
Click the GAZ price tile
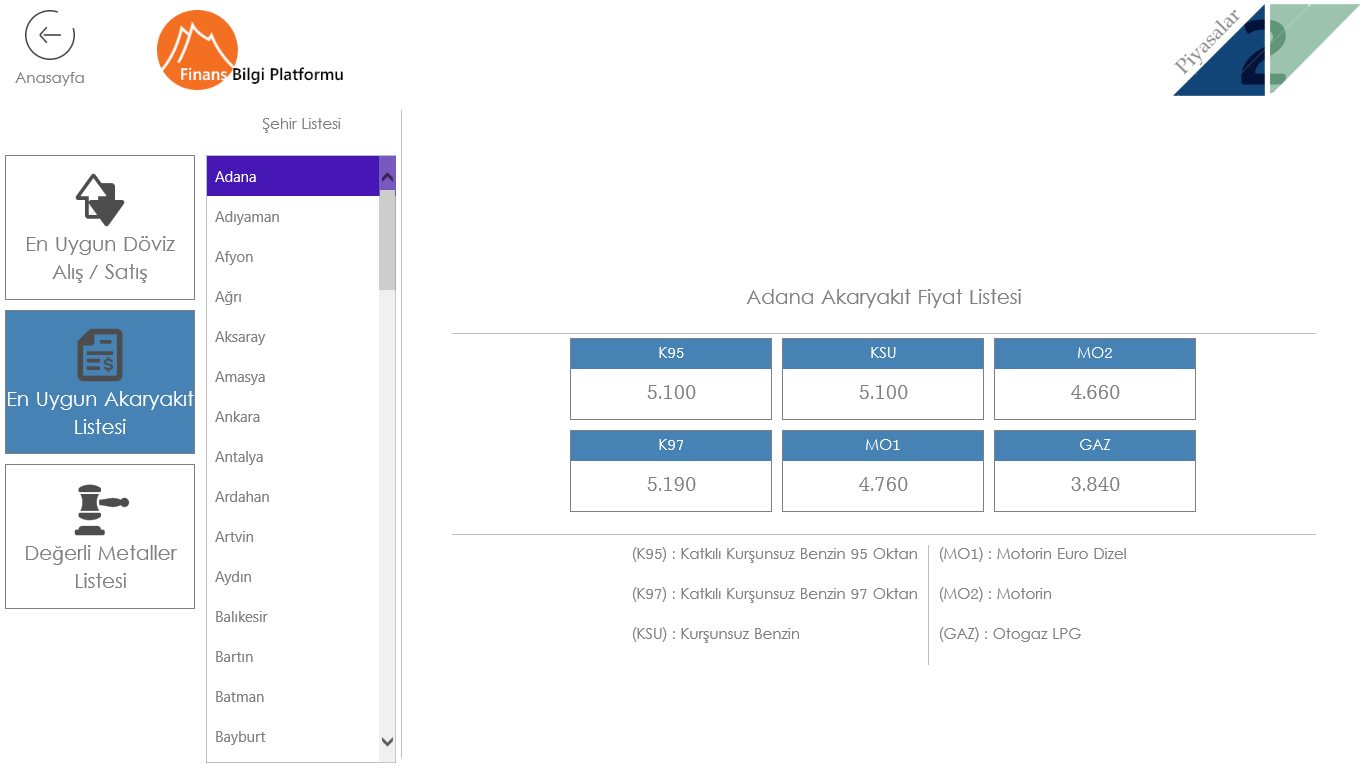click(x=1095, y=471)
